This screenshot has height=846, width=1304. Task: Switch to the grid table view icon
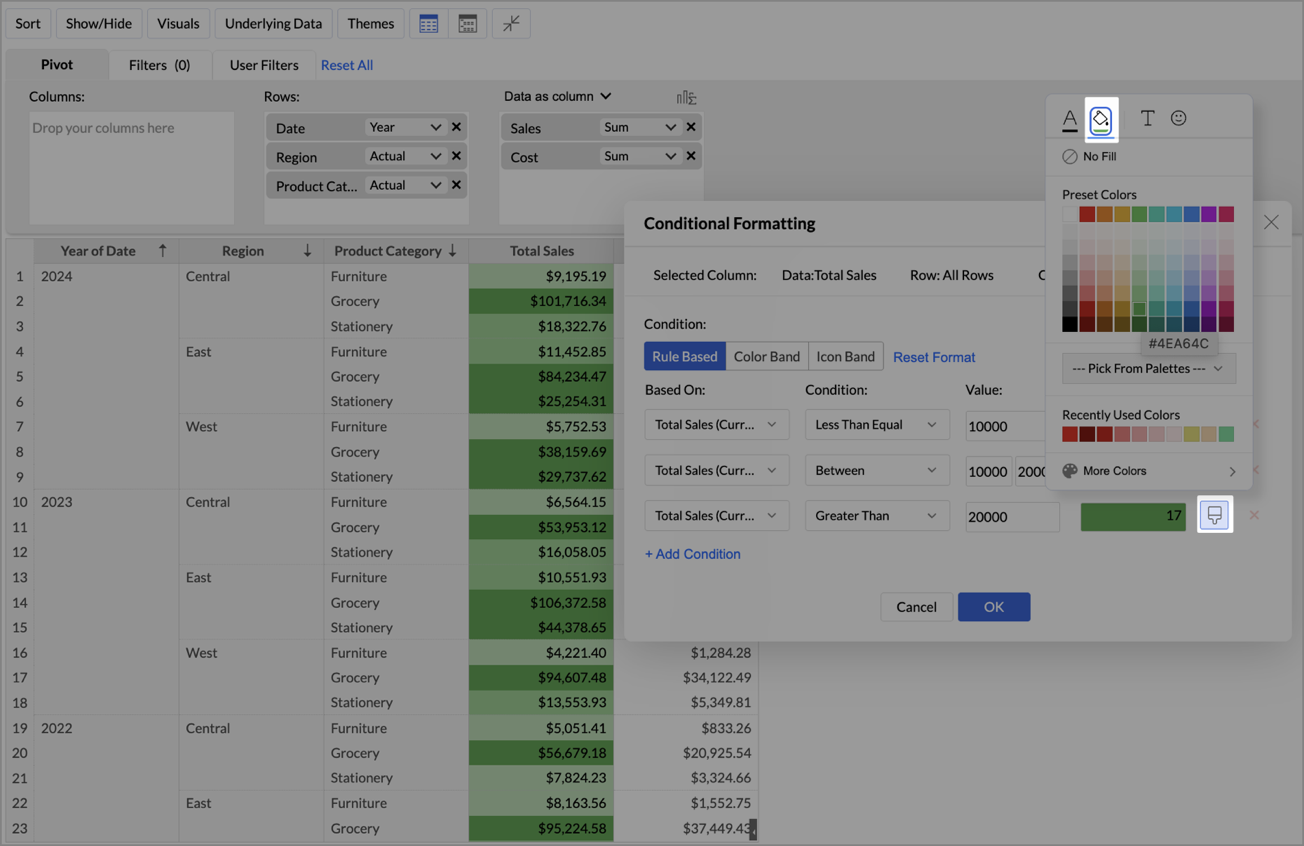tap(429, 24)
